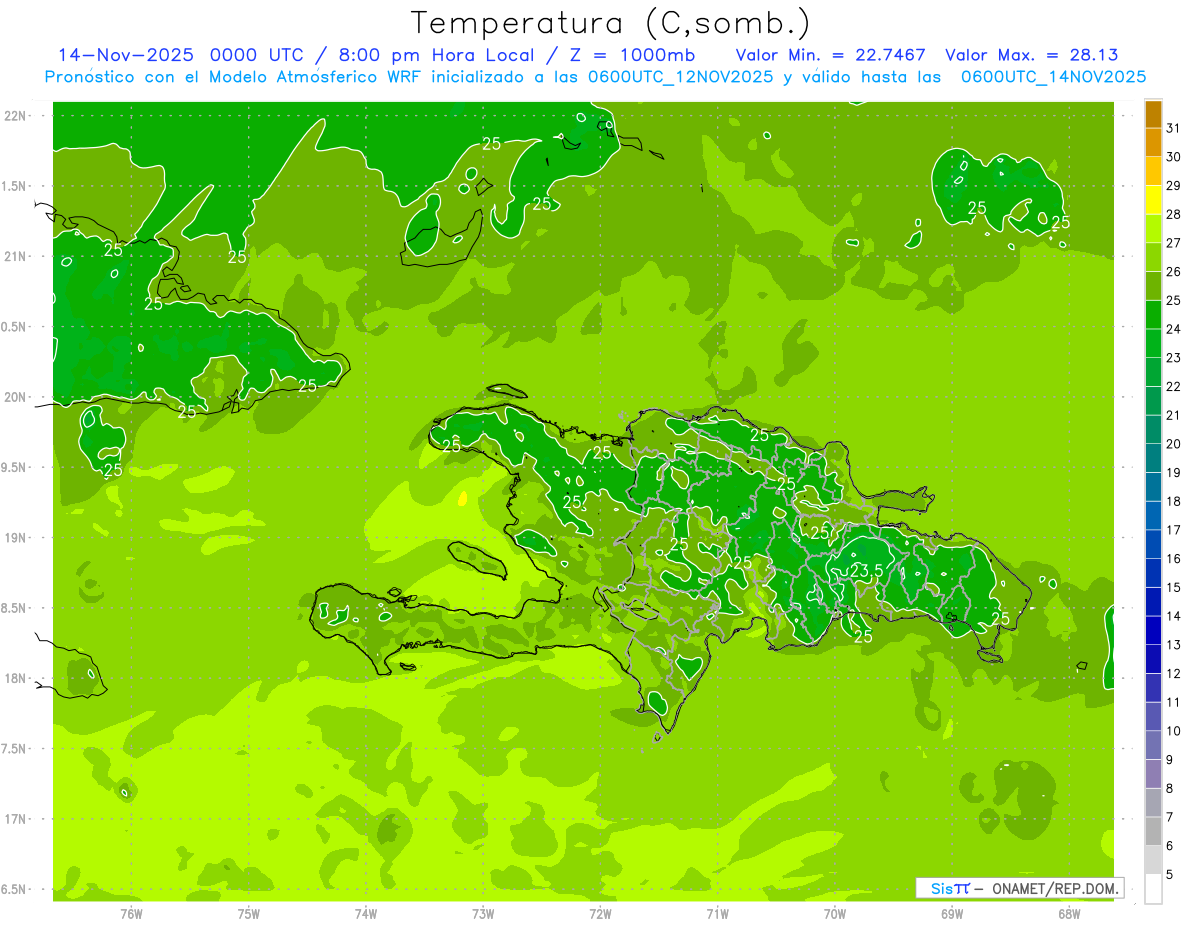Click the legend scale value 10
The width and height of the screenshot is (1200, 927).
coord(1173,731)
